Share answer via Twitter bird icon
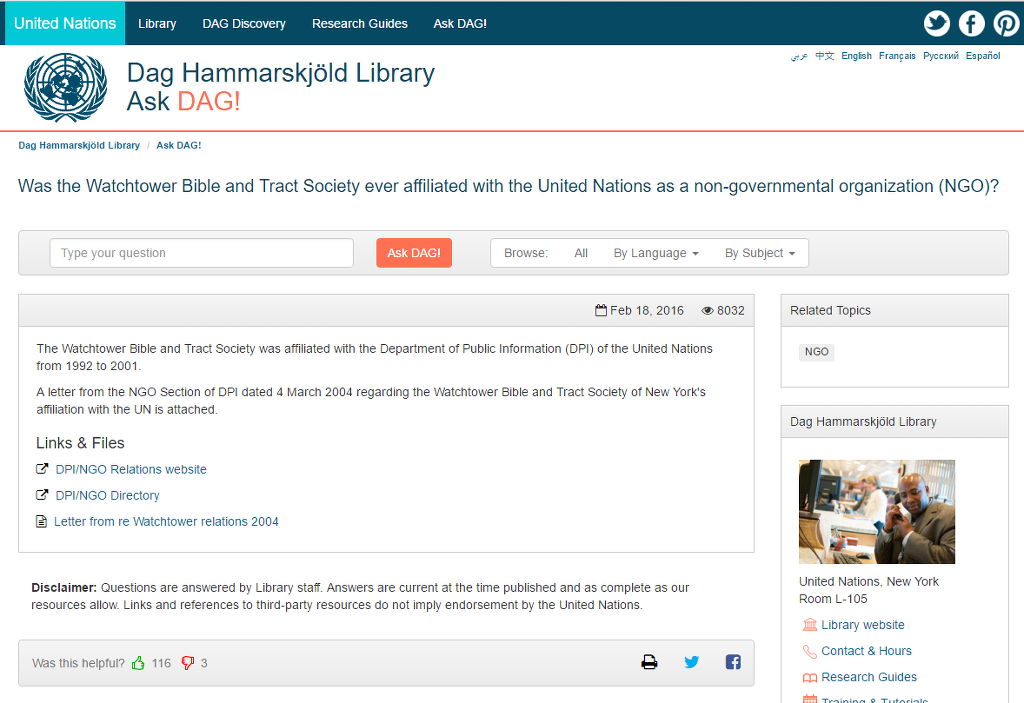The width and height of the screenshot is (1024, 703). point(692,662)
